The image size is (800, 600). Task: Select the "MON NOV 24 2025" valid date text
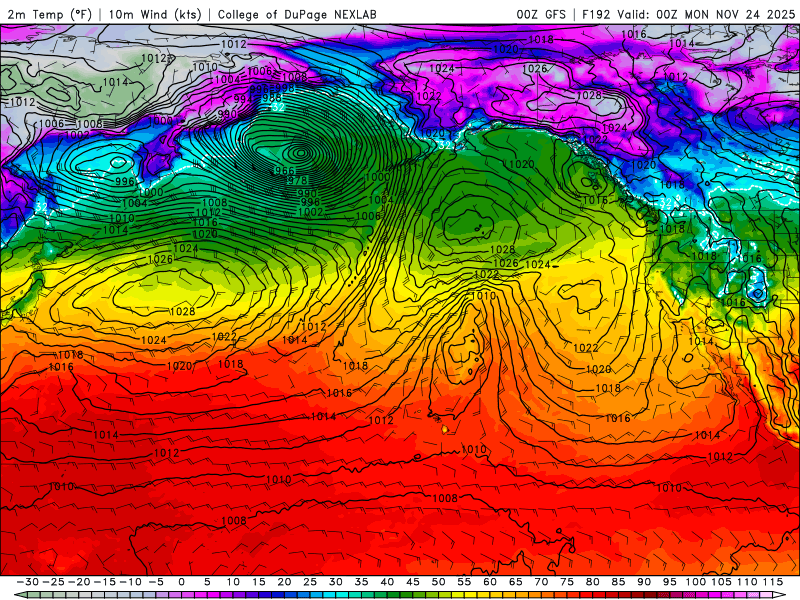(x=739, y=14)
